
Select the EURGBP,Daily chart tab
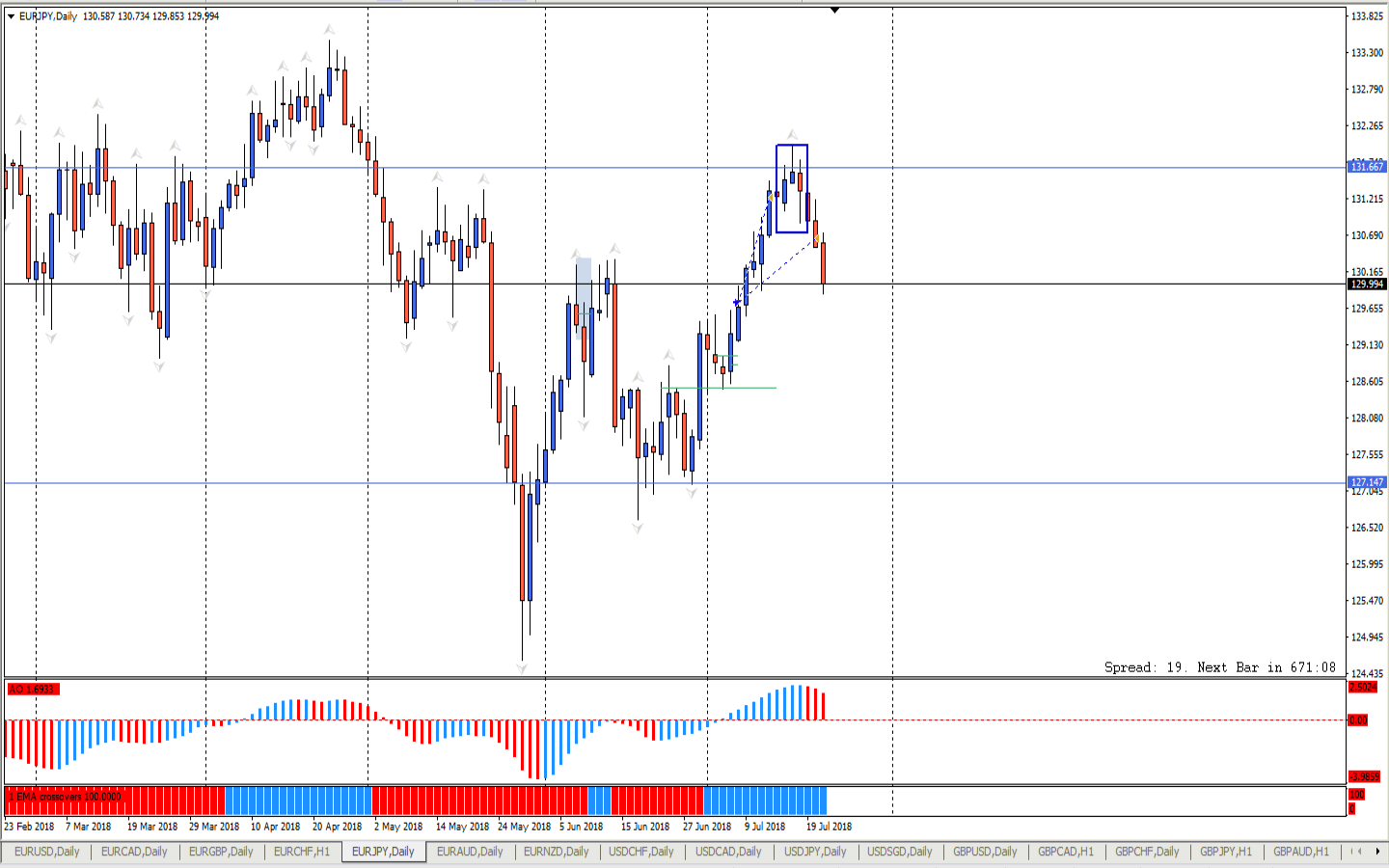[221, 852]
